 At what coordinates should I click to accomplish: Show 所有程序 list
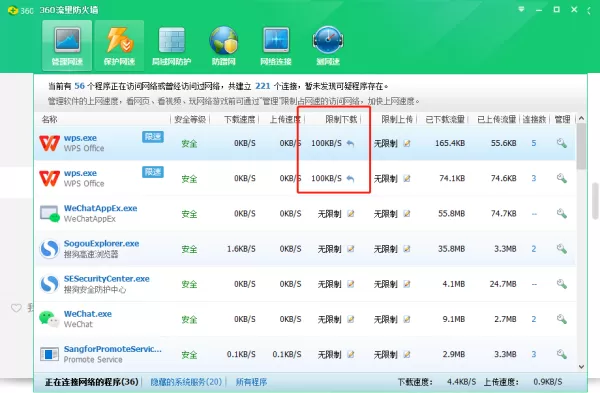tap(251, 382)
